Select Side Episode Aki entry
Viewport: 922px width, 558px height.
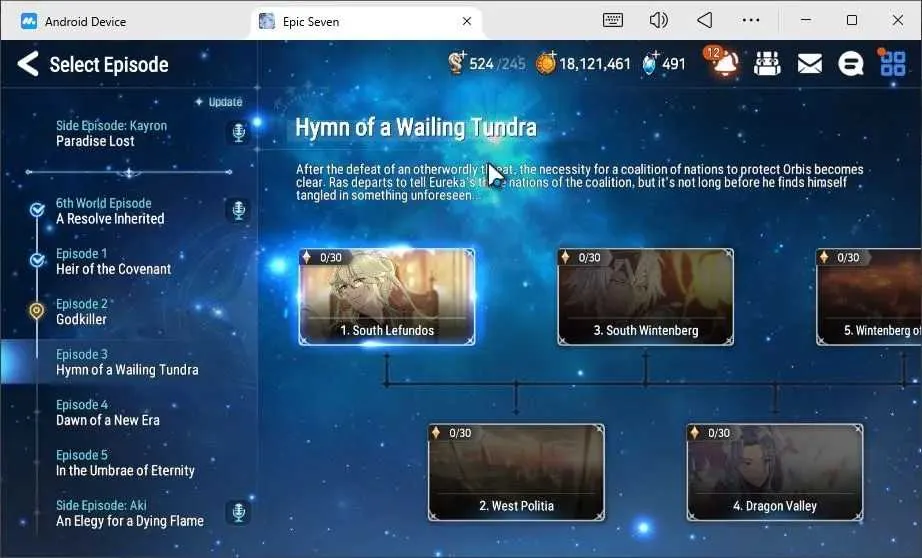(130, 513)
